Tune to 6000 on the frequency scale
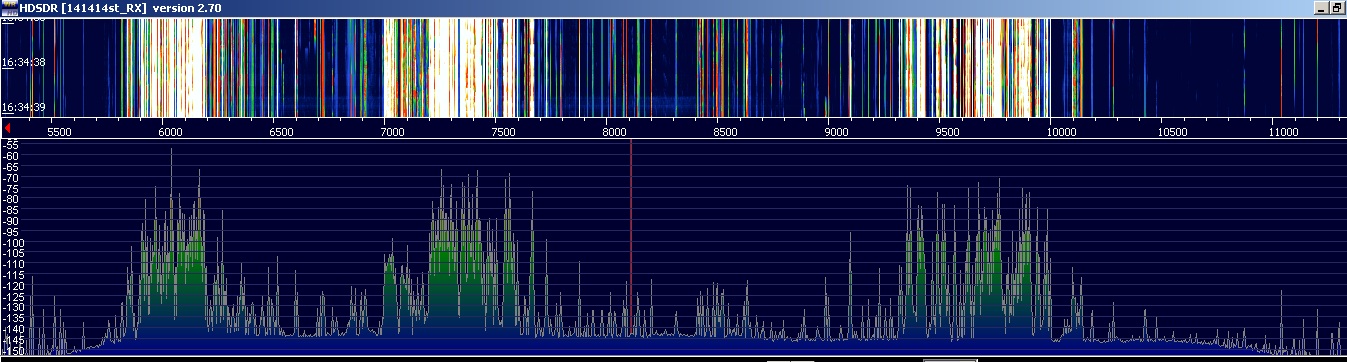The image size is (1347, 362). coord(171,131)
